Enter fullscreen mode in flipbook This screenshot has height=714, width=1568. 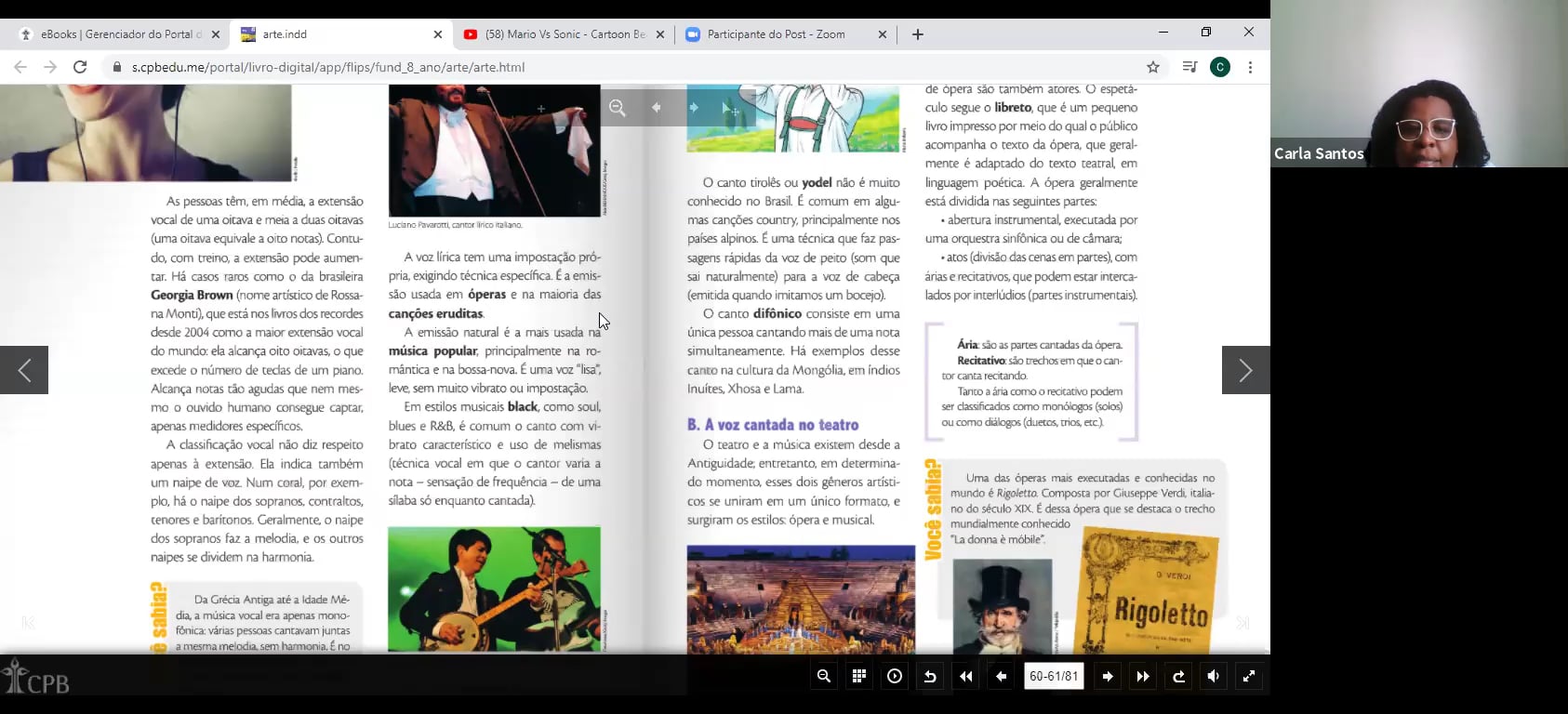[x=1249, y=676]
